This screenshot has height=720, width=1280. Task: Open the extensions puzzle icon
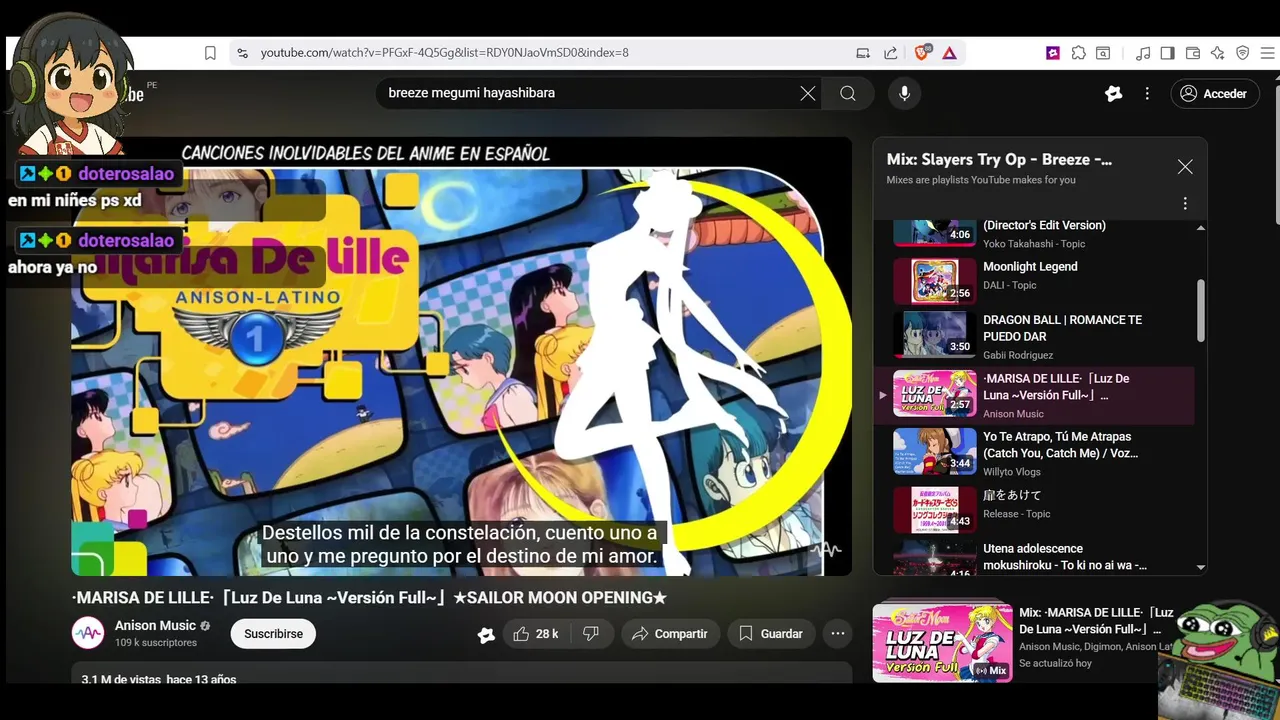point(1078,53)
